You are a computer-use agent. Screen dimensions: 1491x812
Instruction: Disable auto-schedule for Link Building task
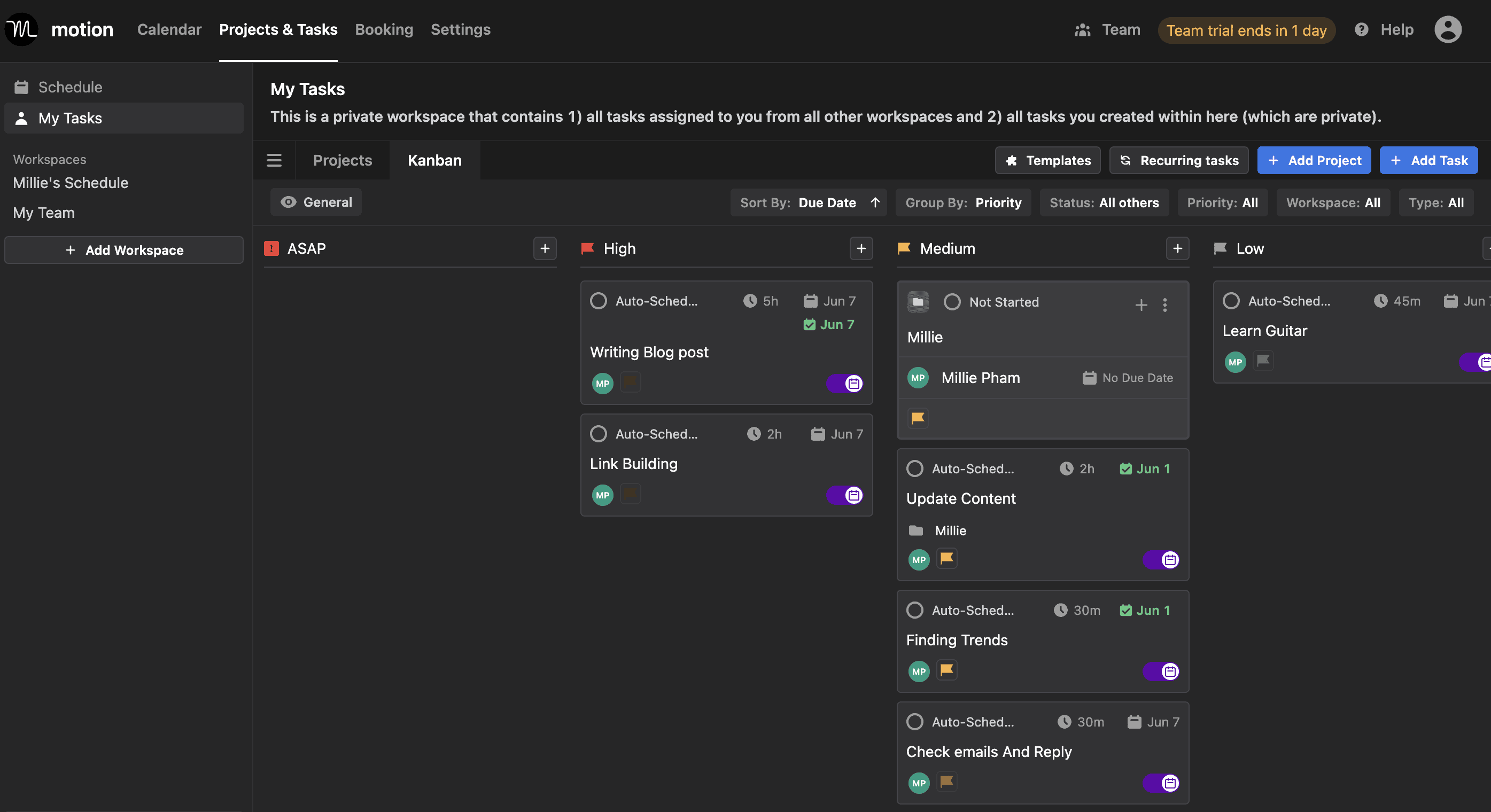pyautogui.click(x=844, y=495)
